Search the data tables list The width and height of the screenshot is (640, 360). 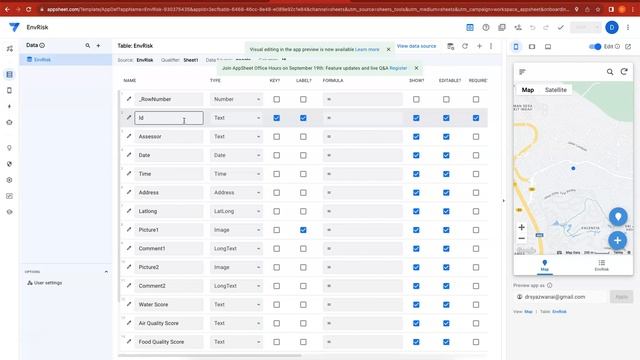click(x=88, y=46)
